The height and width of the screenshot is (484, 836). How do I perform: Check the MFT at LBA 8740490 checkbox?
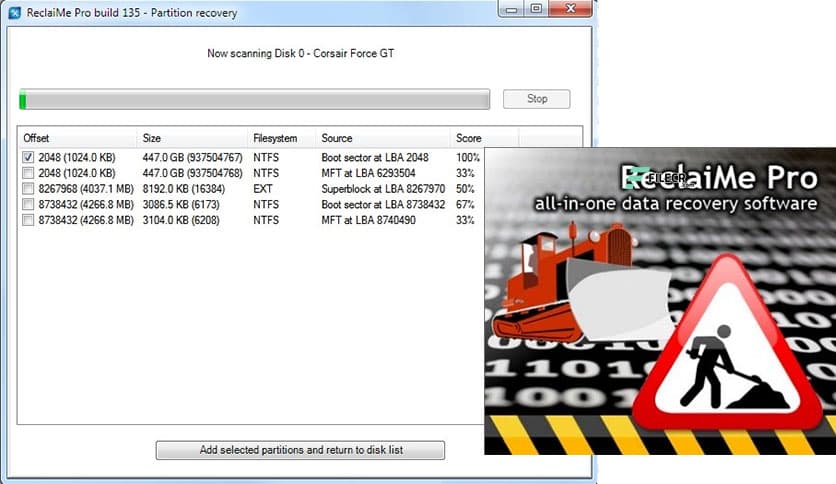28,220
